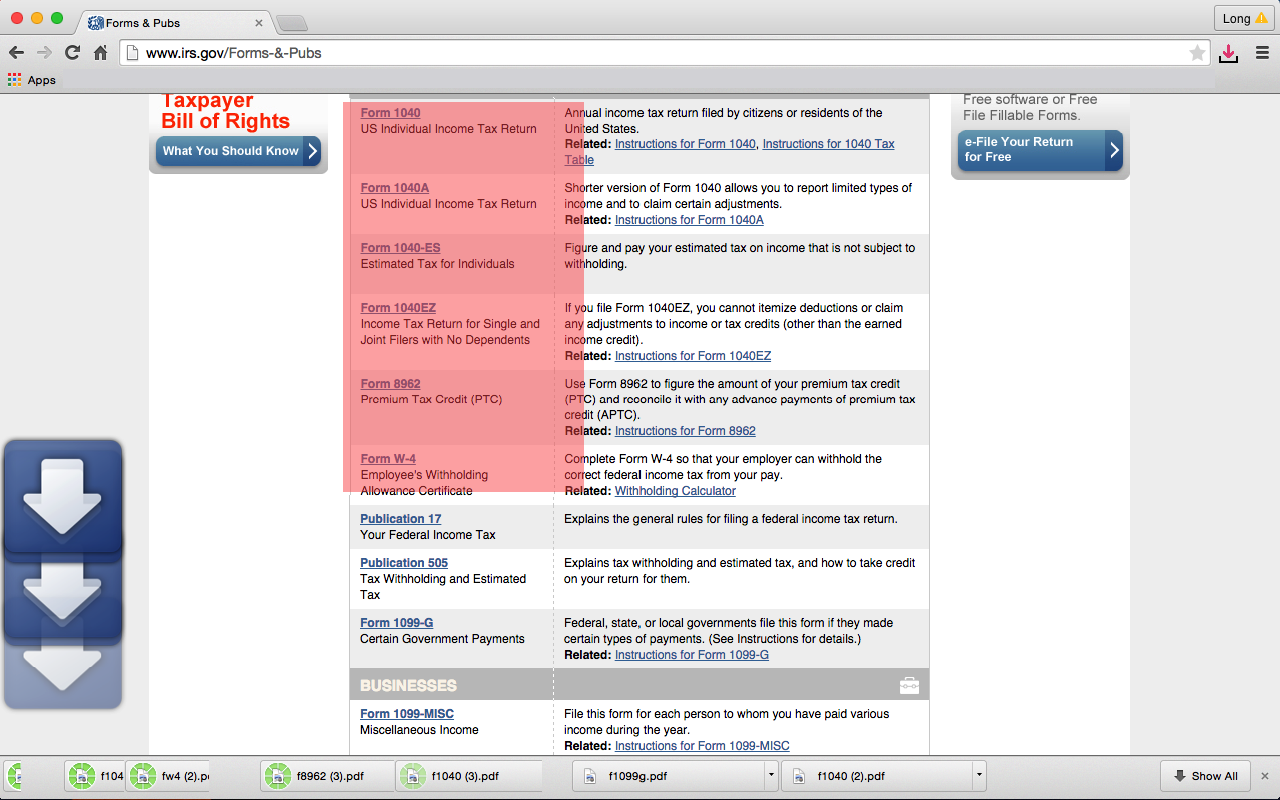The height and width of the screenshot is (800, 1280).
Task: Open f1040 (2).pdf download options arrow
Action: click(x=979, y=775)
